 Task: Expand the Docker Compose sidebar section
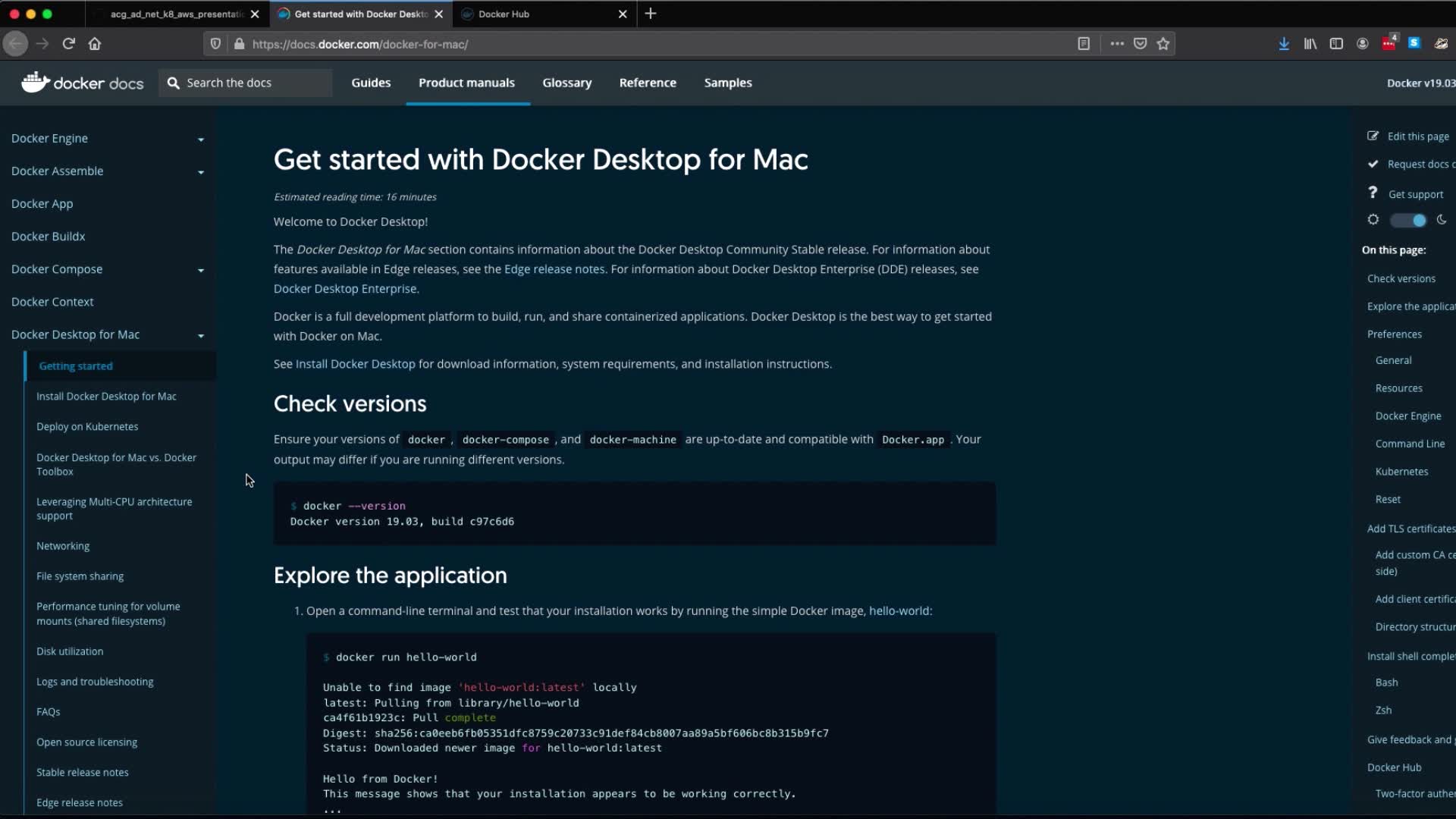coord(200,270)
